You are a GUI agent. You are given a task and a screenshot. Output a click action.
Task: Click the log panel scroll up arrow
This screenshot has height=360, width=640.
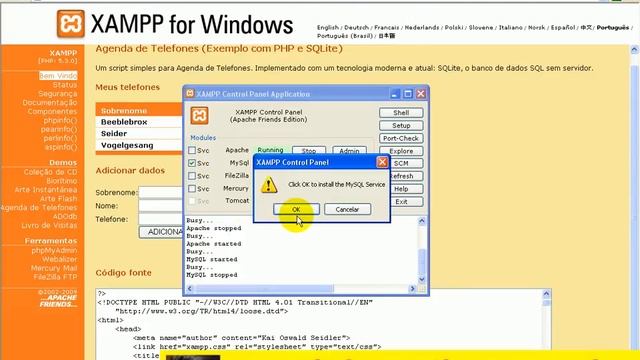pos(422,221)
